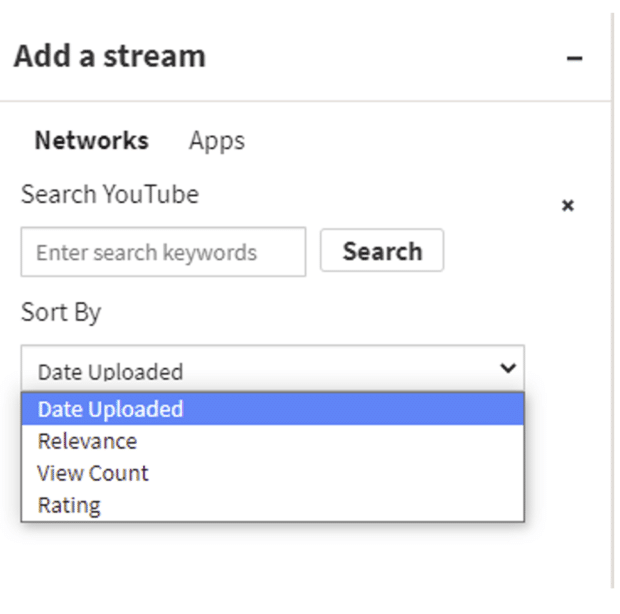Viewport: 620px width, 614px height.
Task: Run the YouTube Search button
Action: pos(382,250)
